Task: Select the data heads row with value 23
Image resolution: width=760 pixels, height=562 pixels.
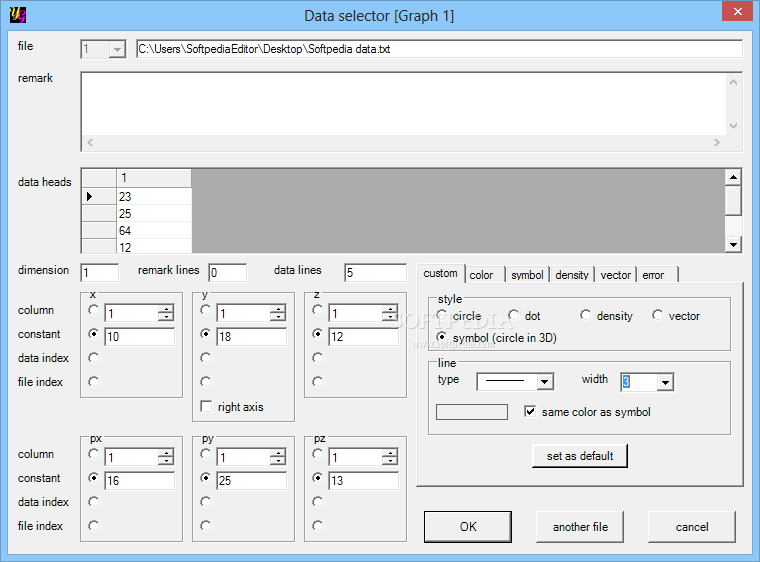Action: pyautogui.click(x=136, y=196)
